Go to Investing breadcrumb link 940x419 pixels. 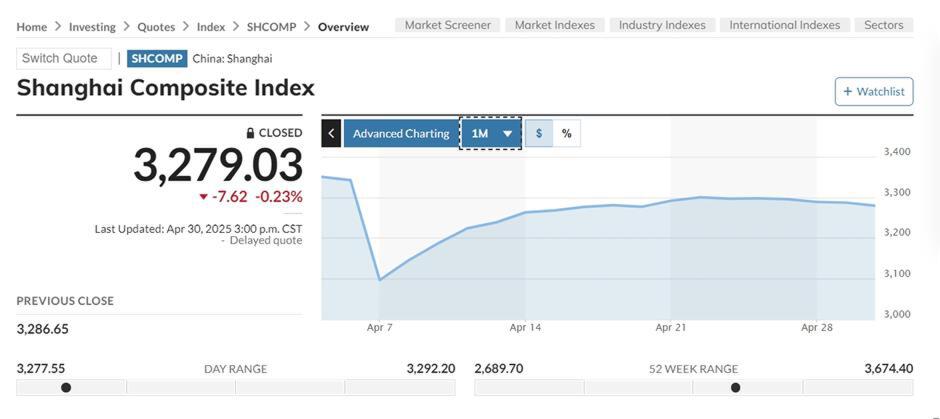pyautogui.click(x=92, y=27)
